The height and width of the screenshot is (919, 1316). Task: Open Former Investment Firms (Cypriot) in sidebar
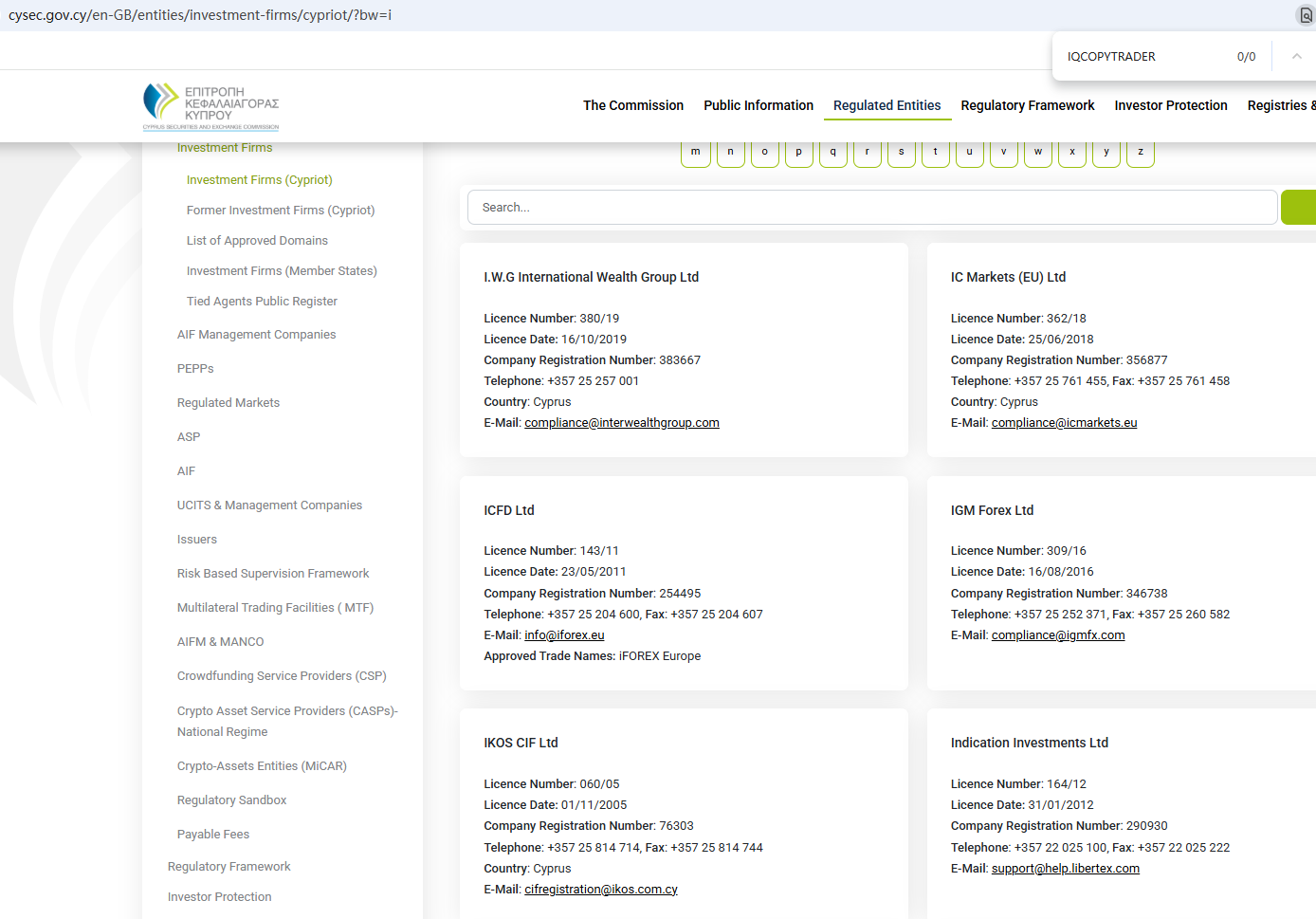[x=281, y=211]
